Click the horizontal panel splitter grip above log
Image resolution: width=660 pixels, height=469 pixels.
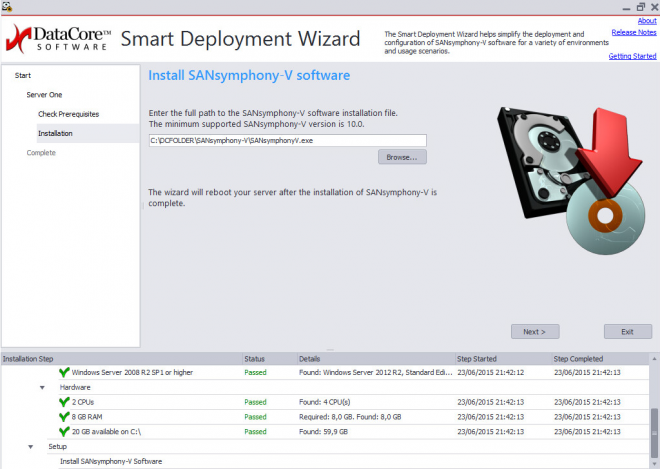pyautogui.click(x=330, y=350)
